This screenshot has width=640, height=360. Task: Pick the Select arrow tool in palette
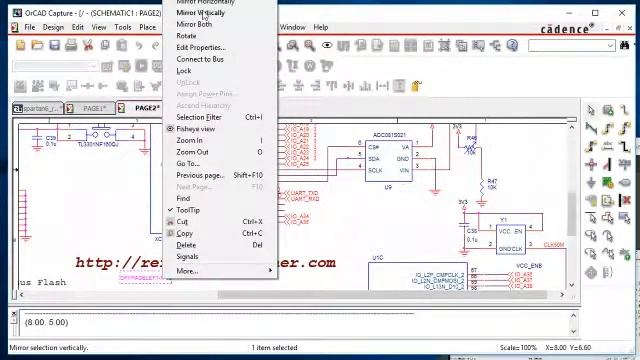click(591, 110)
